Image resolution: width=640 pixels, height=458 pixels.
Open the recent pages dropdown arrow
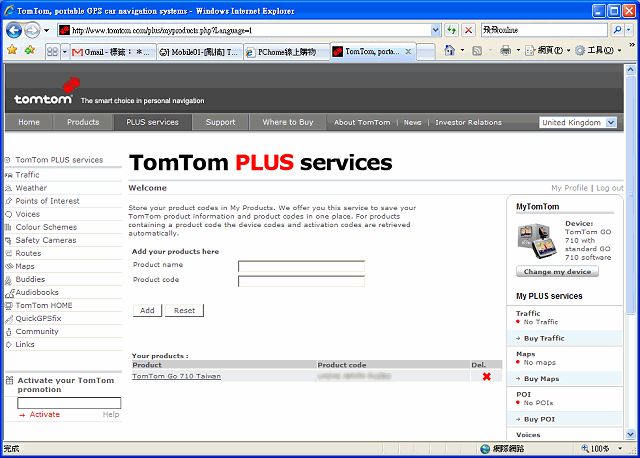[x=47, y=30]
